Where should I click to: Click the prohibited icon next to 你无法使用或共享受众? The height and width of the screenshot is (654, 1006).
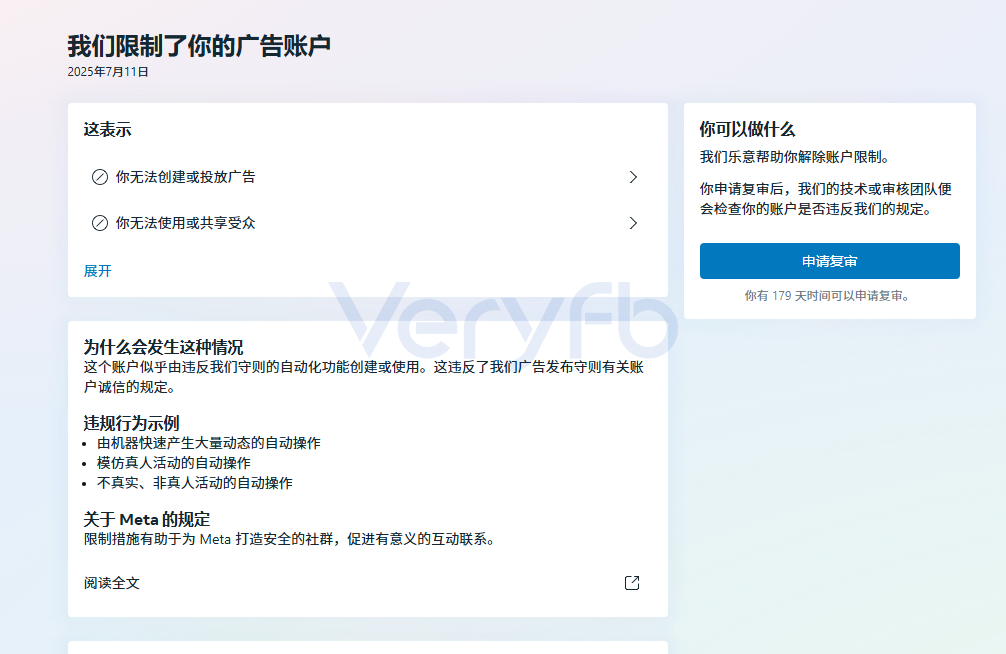coord(99,223)
